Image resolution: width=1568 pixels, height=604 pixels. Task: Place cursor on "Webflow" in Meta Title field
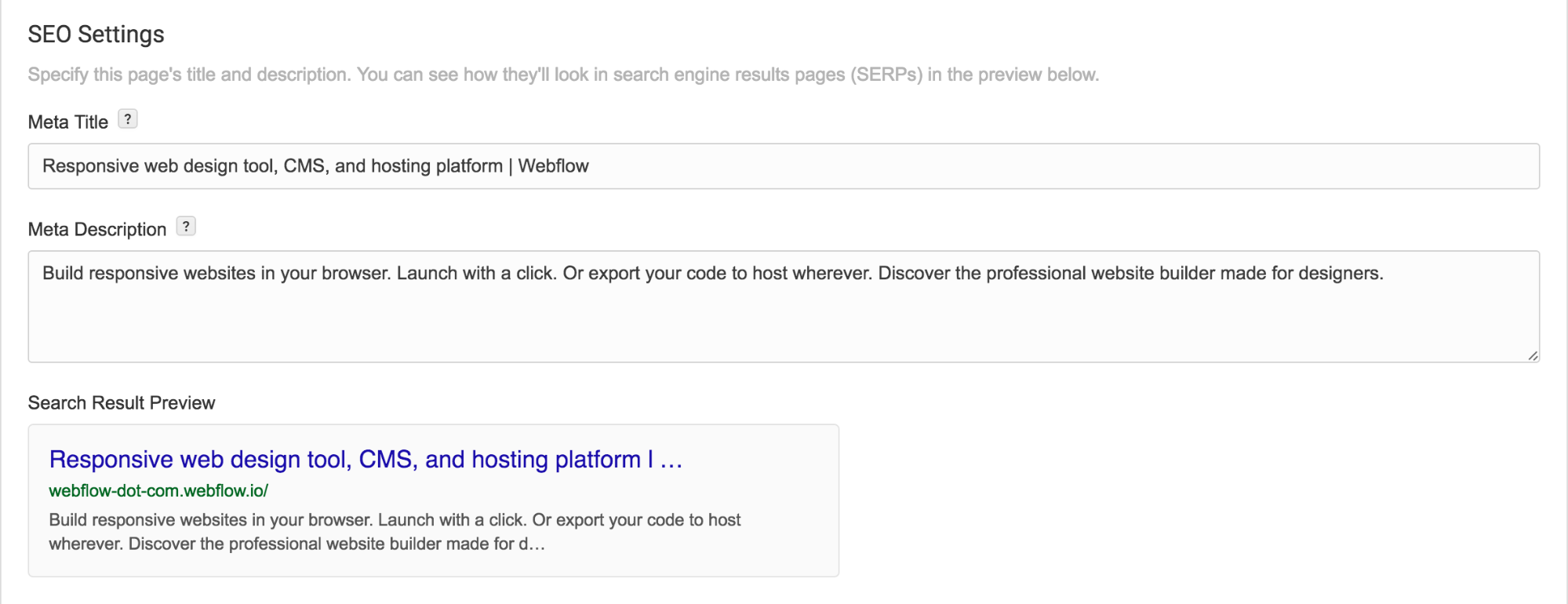[553, 166]
